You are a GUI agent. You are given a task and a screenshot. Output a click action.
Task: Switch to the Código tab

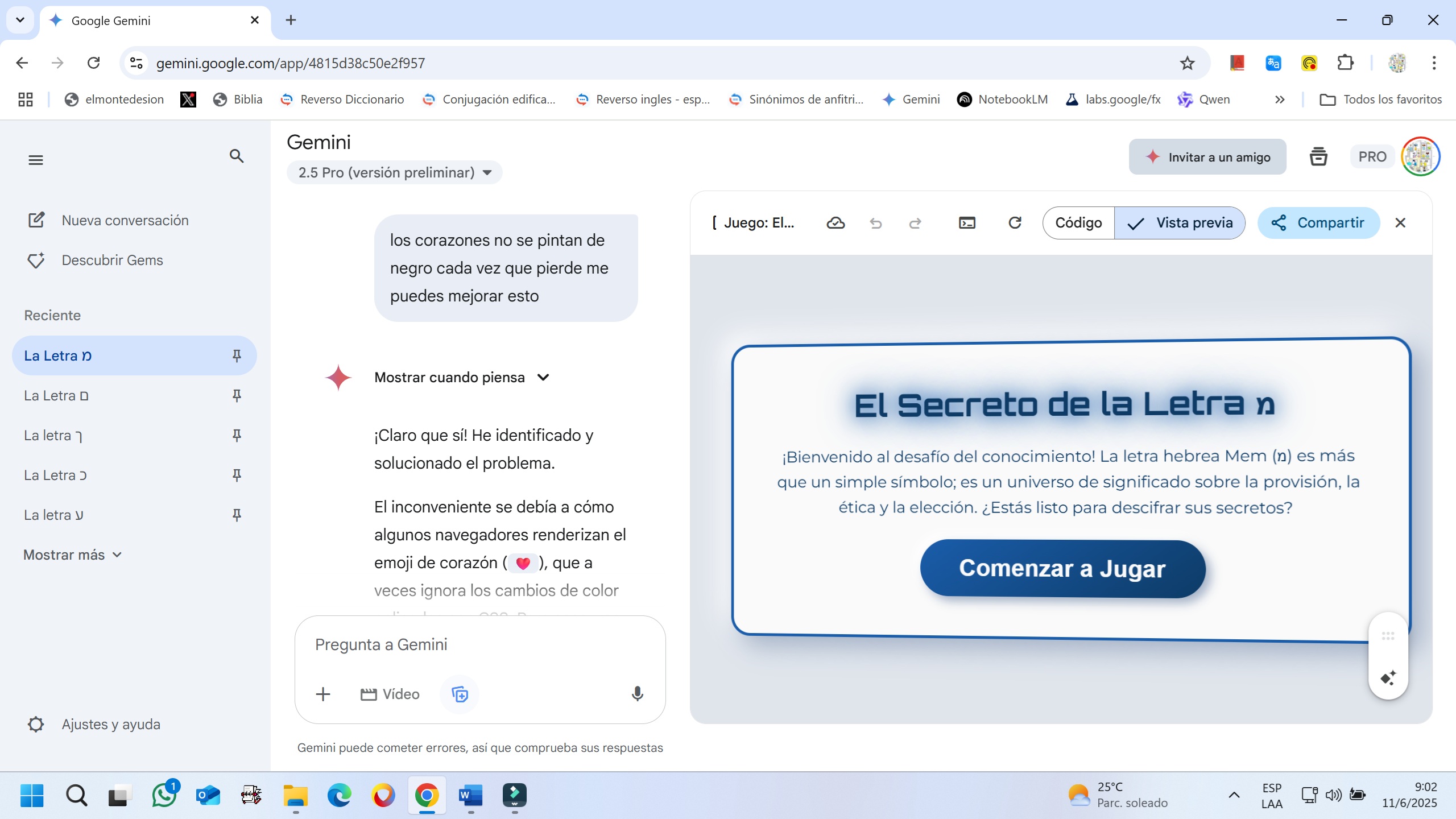1078,223
